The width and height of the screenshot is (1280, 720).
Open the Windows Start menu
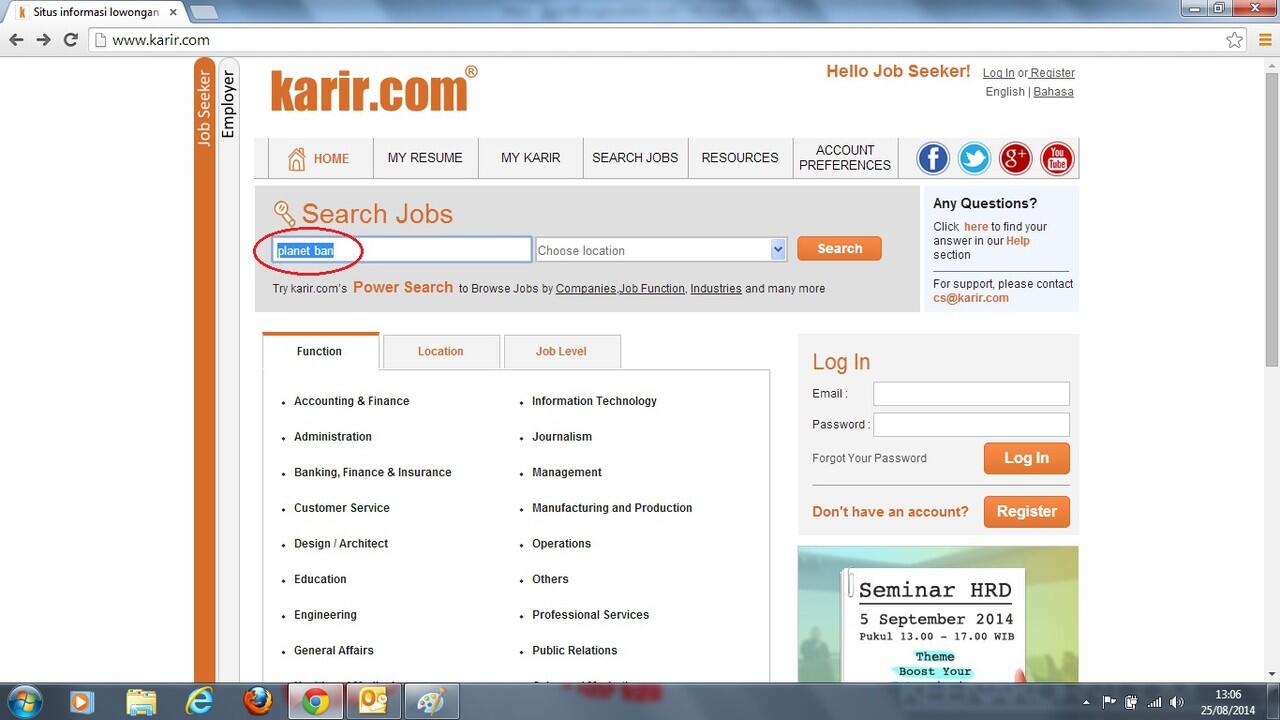tap(23, 701)
